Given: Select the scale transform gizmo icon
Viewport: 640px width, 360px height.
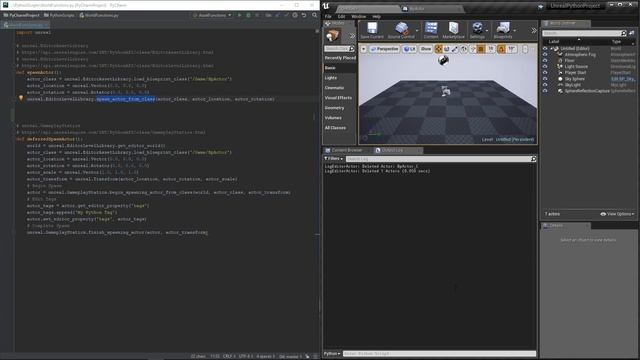Looking at the screenshot, I should (455, 49).
